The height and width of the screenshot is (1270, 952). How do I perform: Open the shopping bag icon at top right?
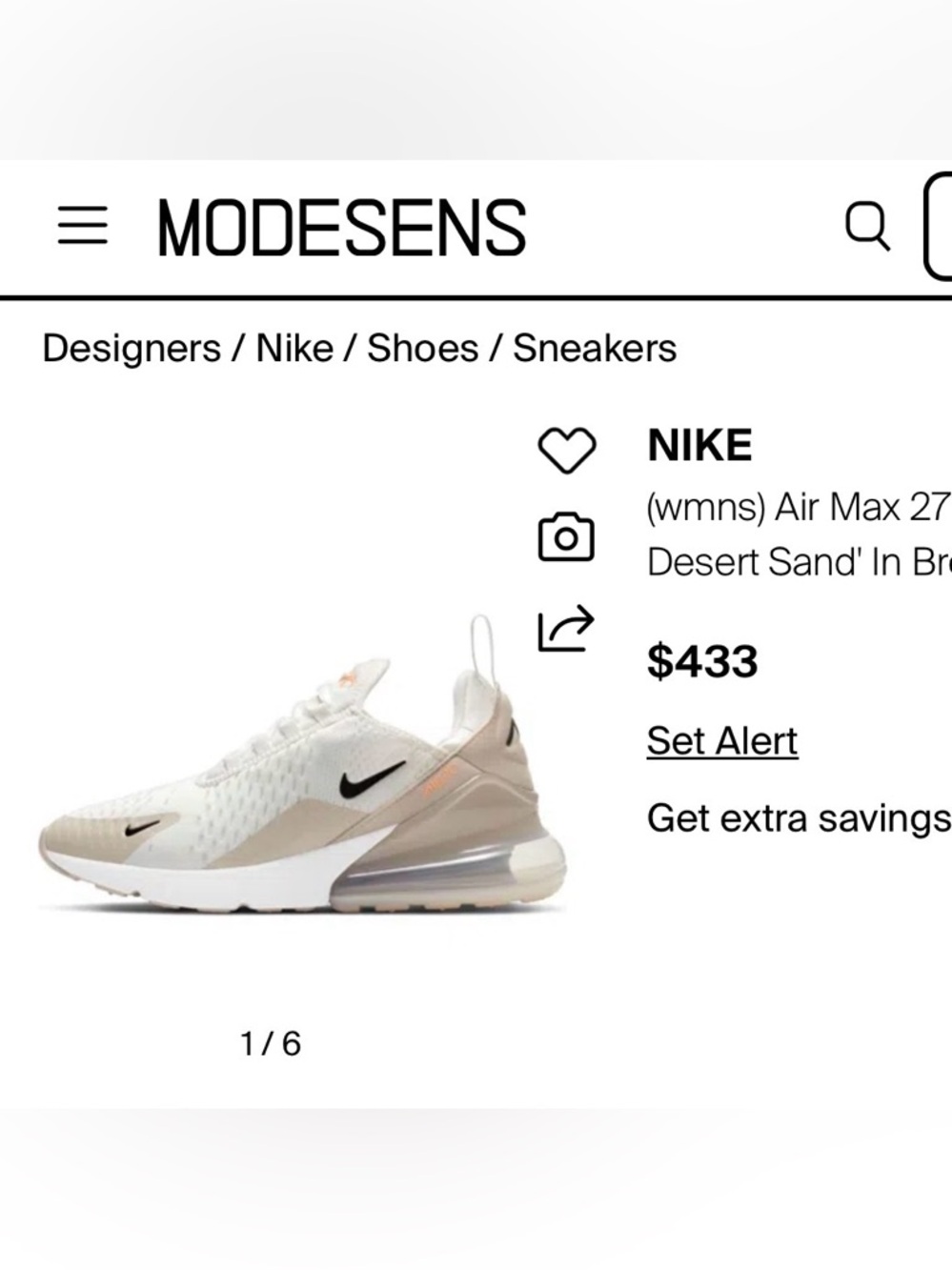coord(942,227)
